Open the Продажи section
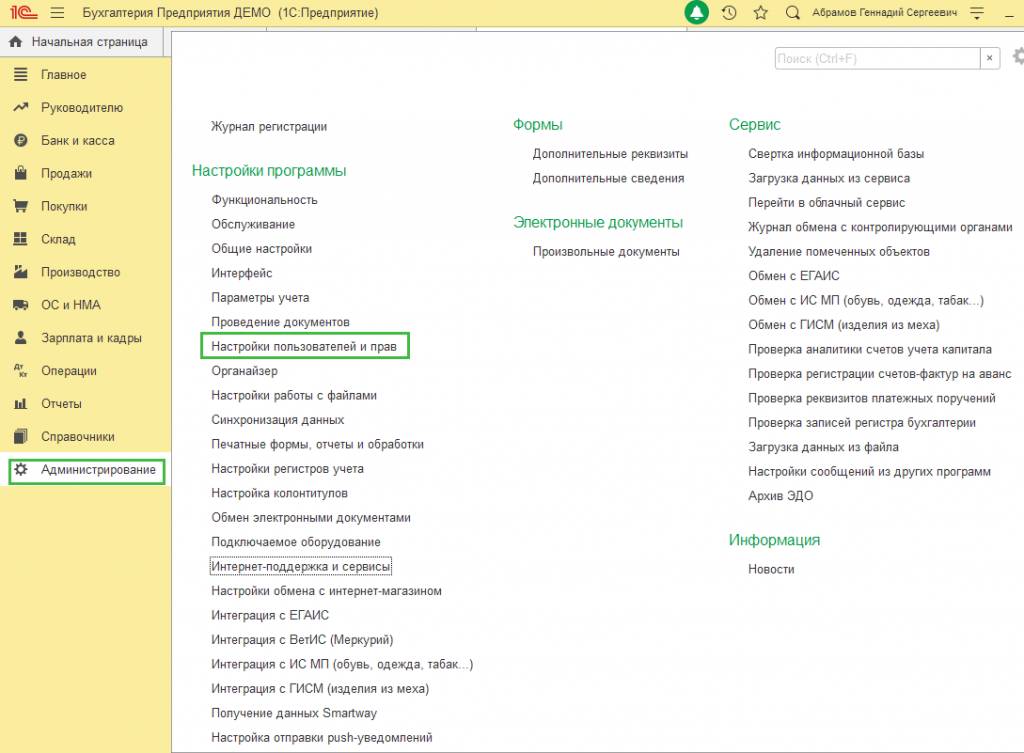The width and height of the screenshot is (1024, 753). 66,173
